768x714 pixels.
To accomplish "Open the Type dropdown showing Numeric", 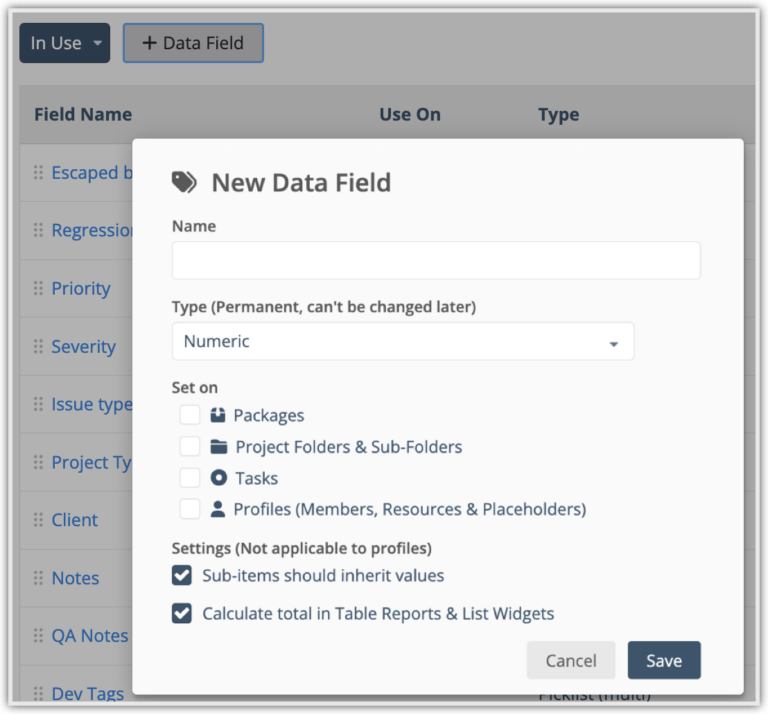I will [403, 342].
